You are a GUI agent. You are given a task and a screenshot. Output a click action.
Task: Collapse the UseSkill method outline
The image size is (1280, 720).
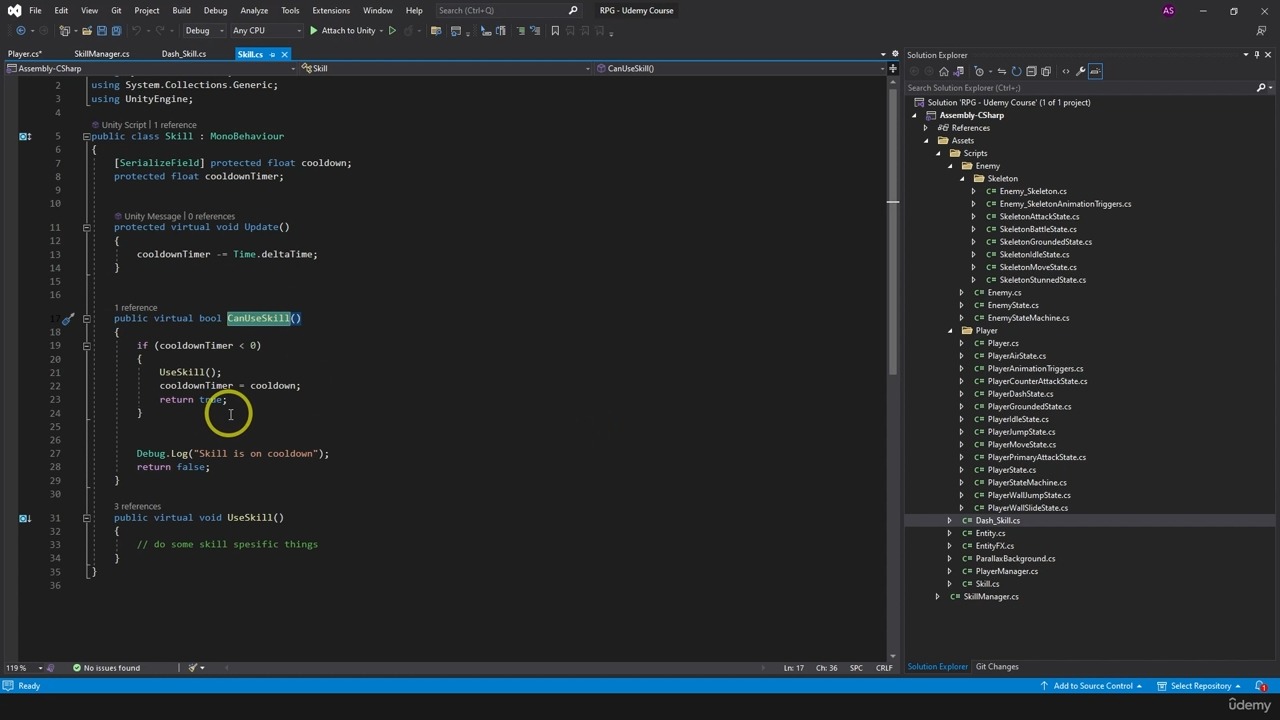(x=86, y=518)
